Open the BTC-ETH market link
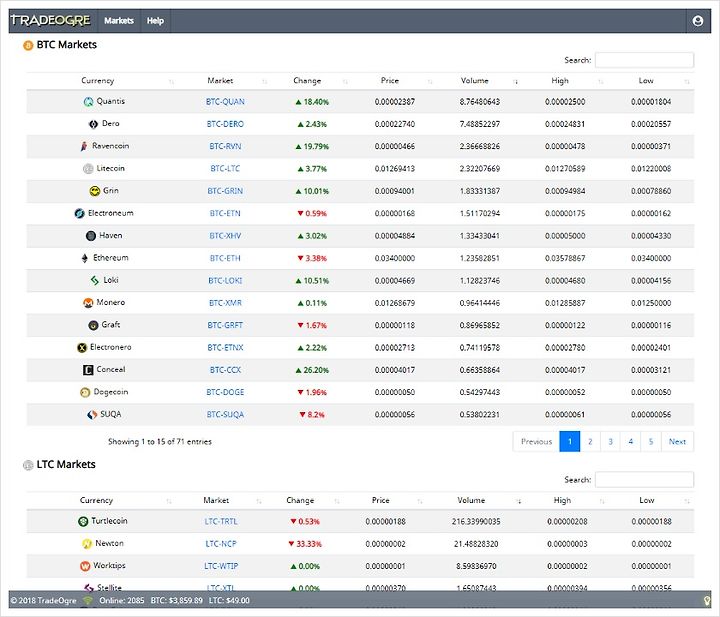 pyautogui.click(x=225, y=258)
